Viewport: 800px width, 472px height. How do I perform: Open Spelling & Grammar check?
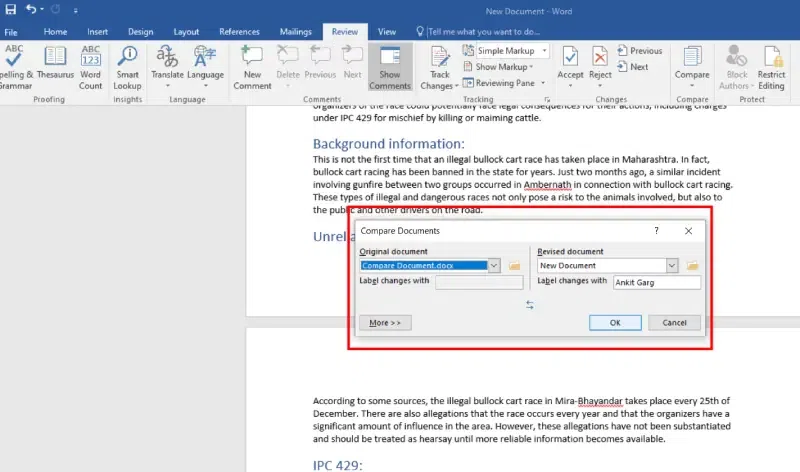point(15,67)
